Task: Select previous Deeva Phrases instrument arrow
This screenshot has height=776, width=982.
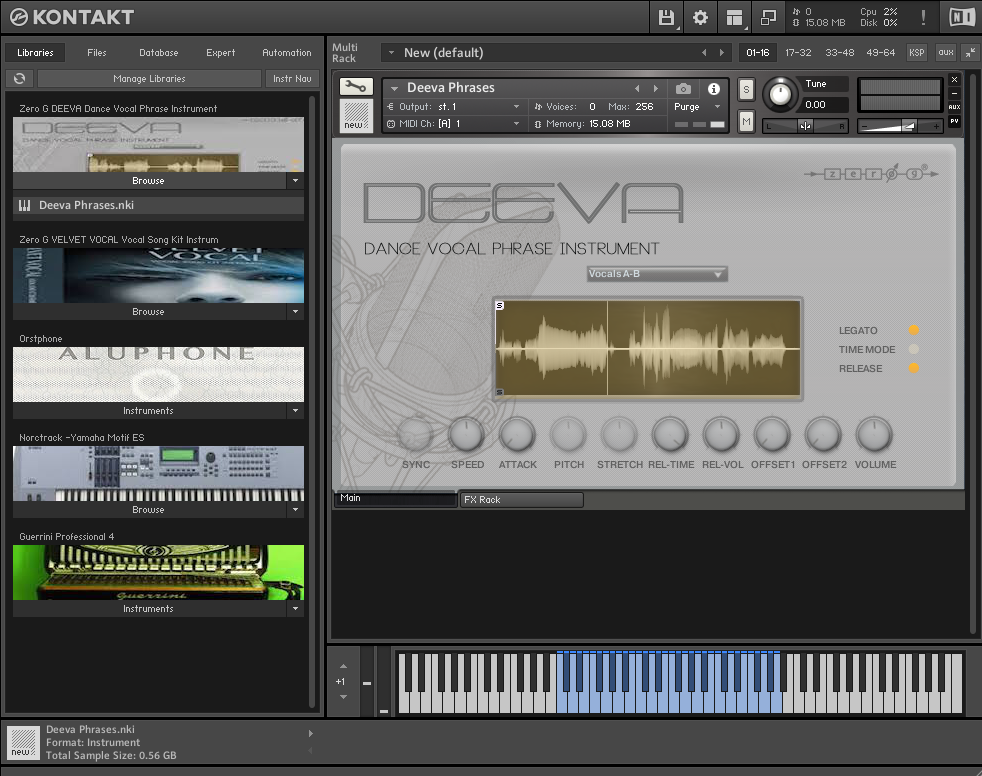Action: click(637, 88)
